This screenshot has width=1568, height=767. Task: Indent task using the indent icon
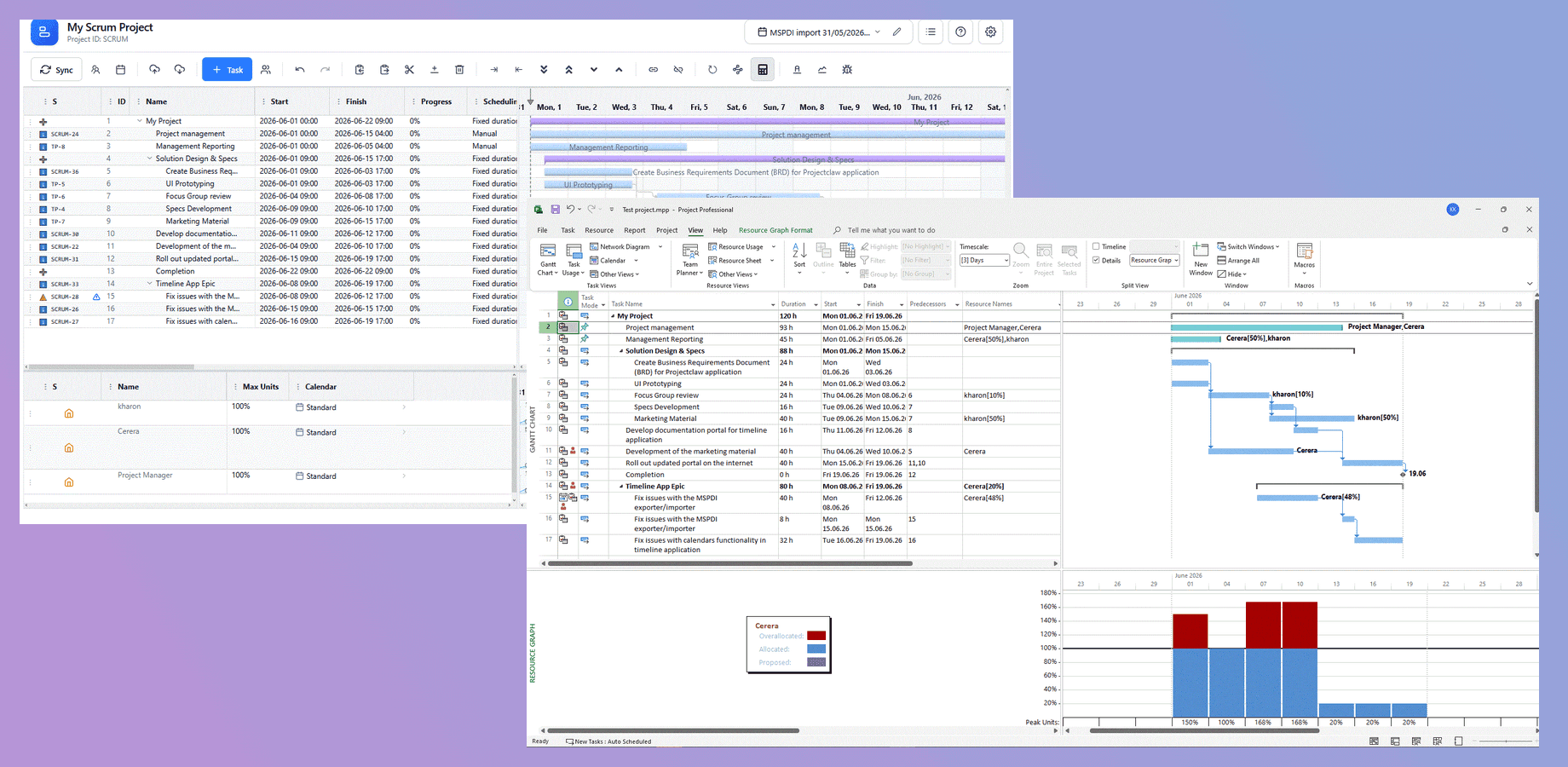coord(493,70)
